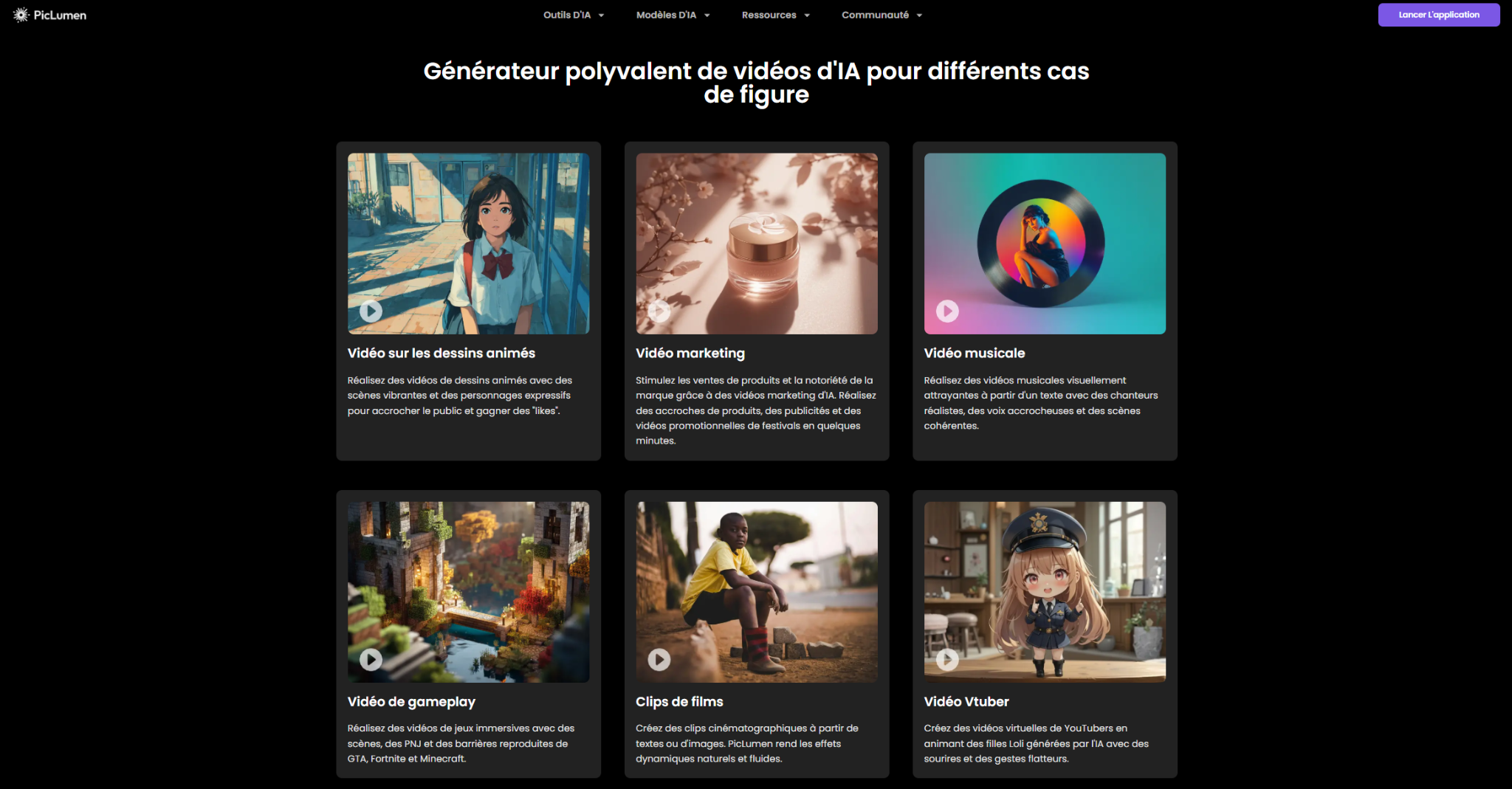Expand the Outils D'IA dropdown arrow
Screen dimensions: 1512x789
coord(602,15)
